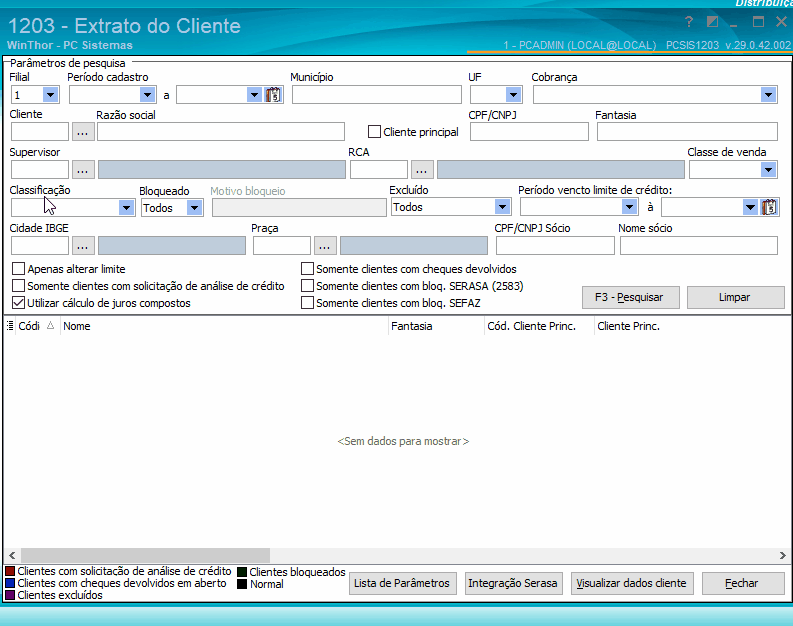Focus the Fantasia input field
Image resolution: width=793 pixels, height=626 pixels.
click(x=687, y=132)
